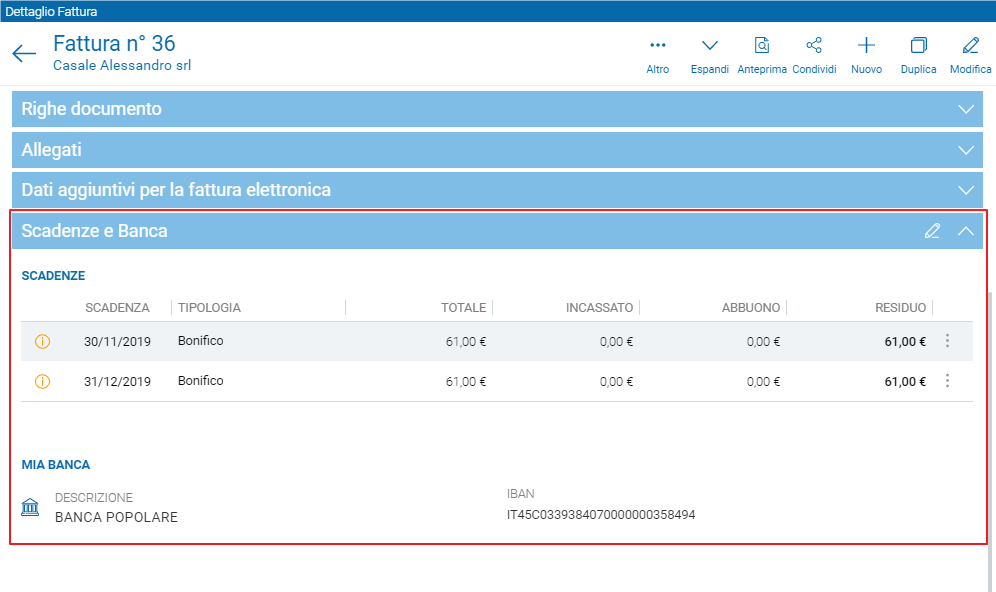Image resolution: width=996 pixels, height=592 pixels.
Task: Click info icon for 31/12/2019 due date
Action: 43,382
